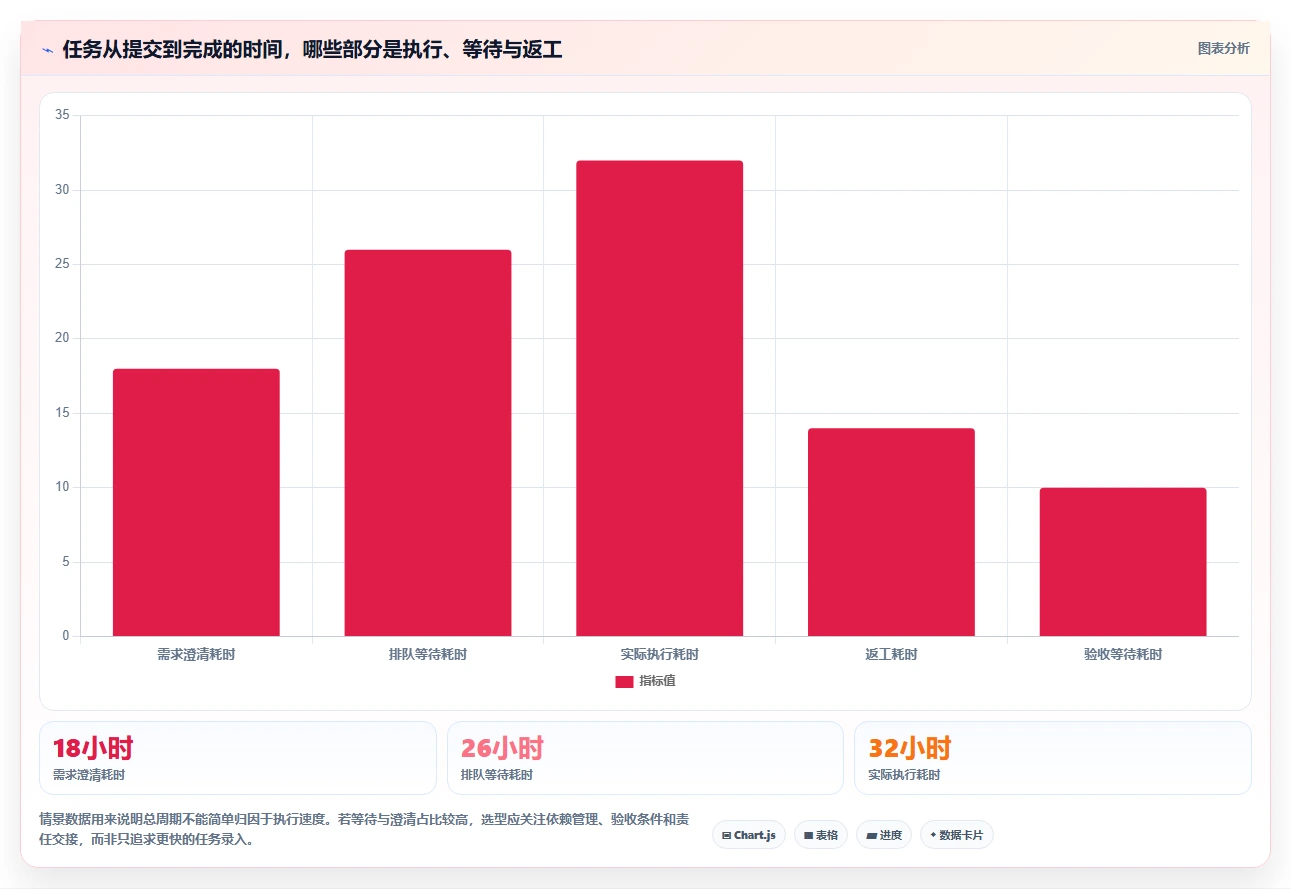
Task: Open the 18小时 需求澄清耗时 card
Action: pos(238,758)
